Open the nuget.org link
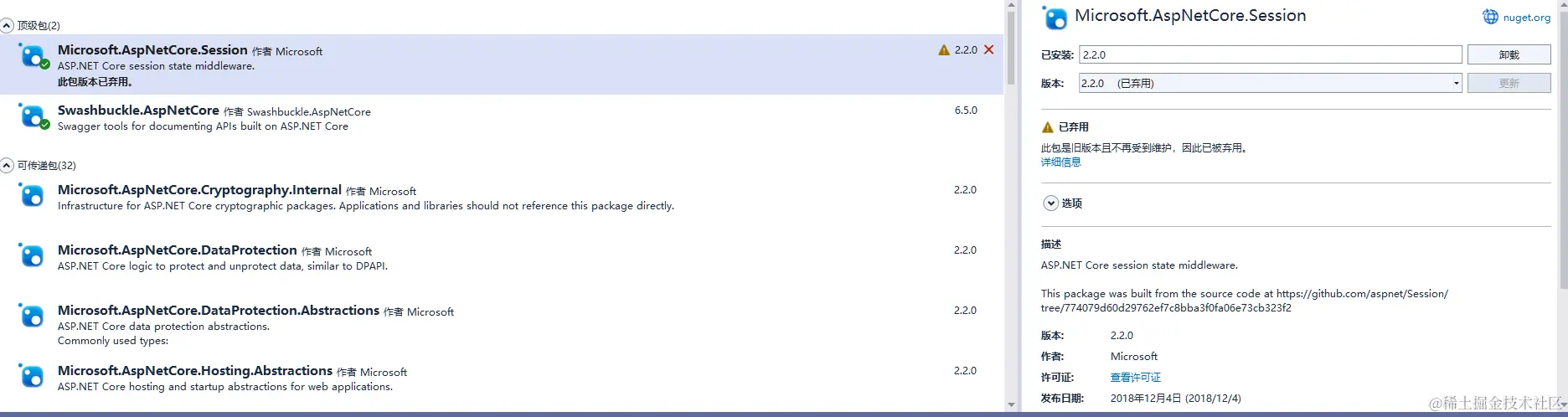 click(1527, 17)
